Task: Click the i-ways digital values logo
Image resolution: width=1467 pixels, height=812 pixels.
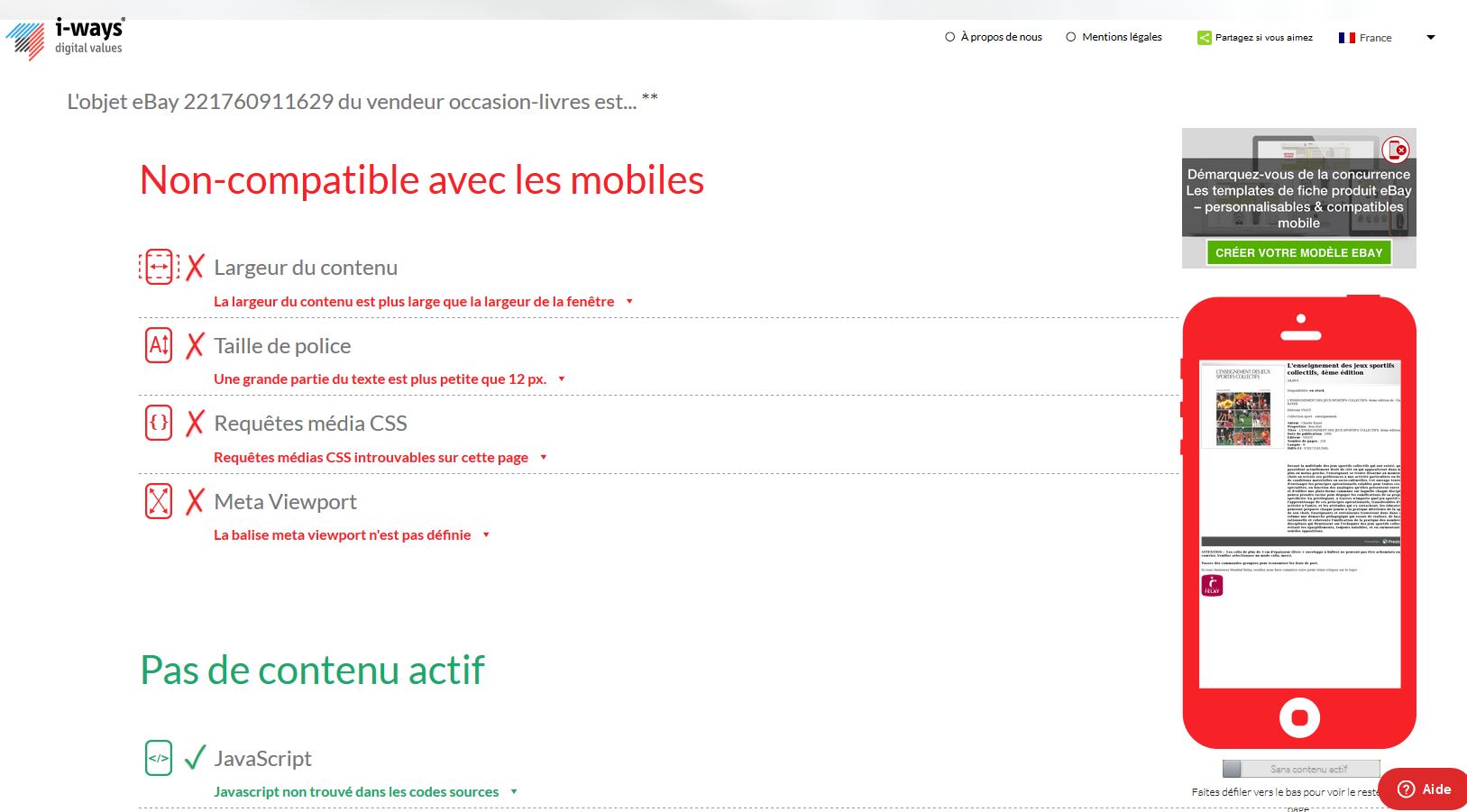Action: click(64, 39)
